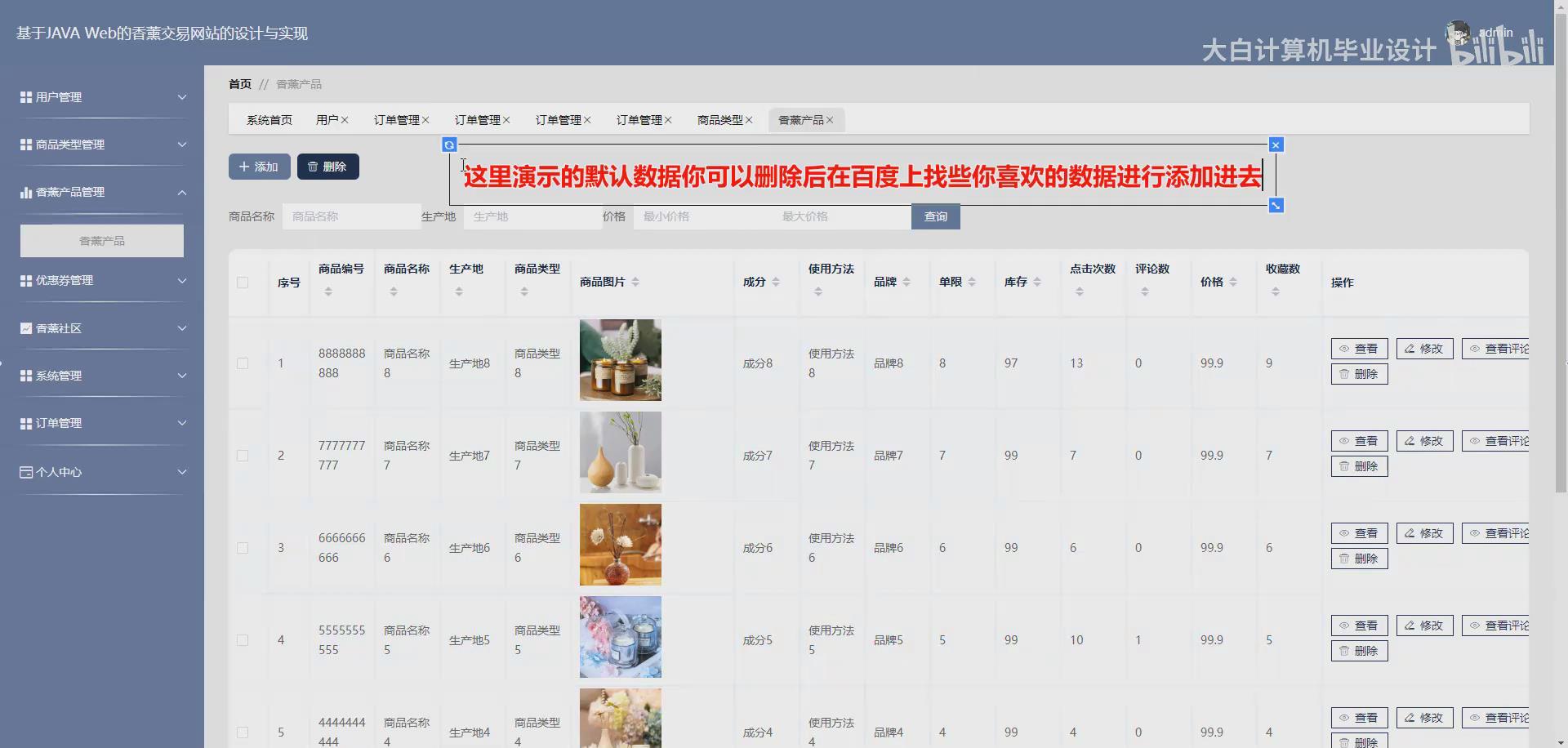
Task: Click the 查询 search button
Action: 935,216
